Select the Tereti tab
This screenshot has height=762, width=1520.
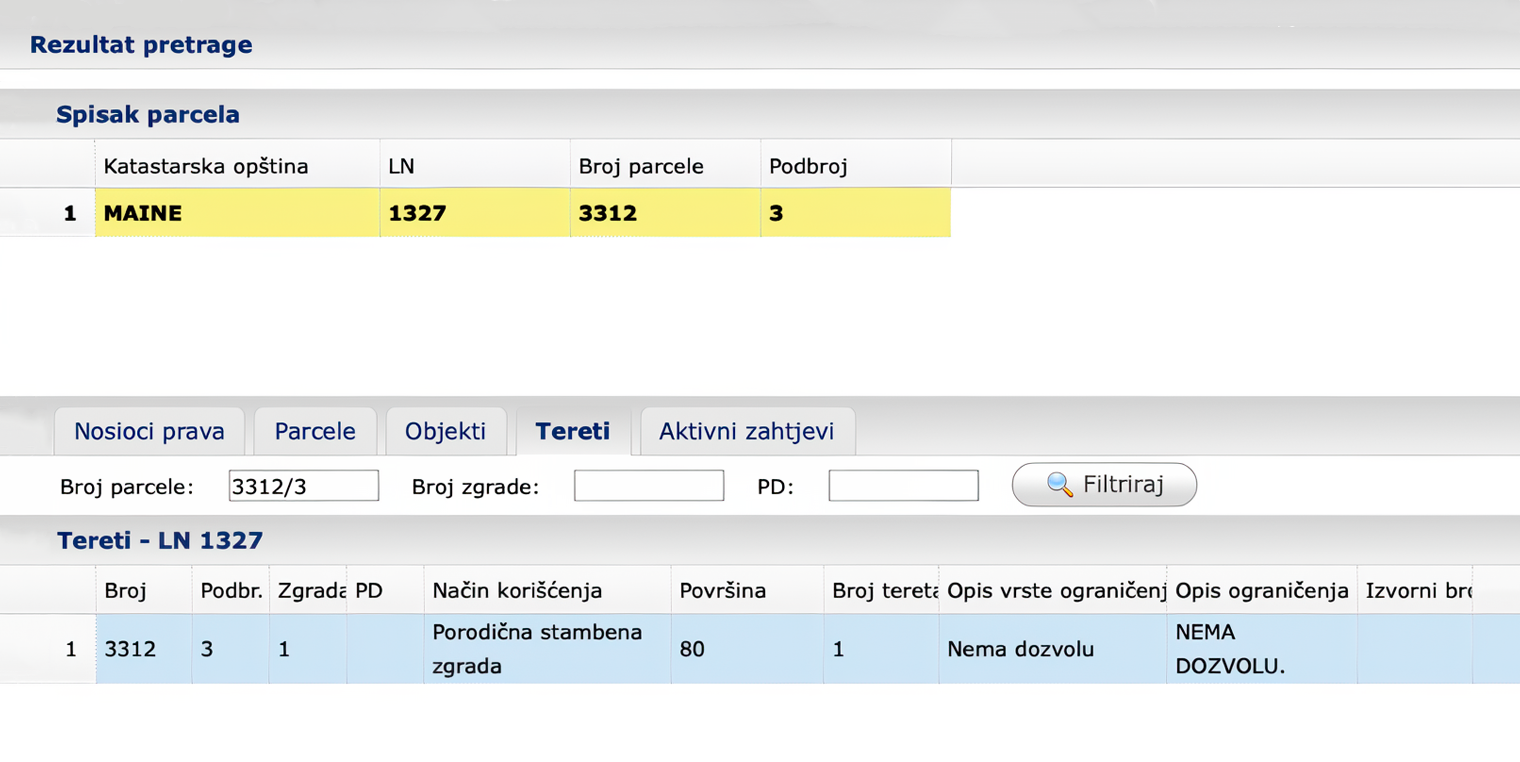[x=572, y=432]
